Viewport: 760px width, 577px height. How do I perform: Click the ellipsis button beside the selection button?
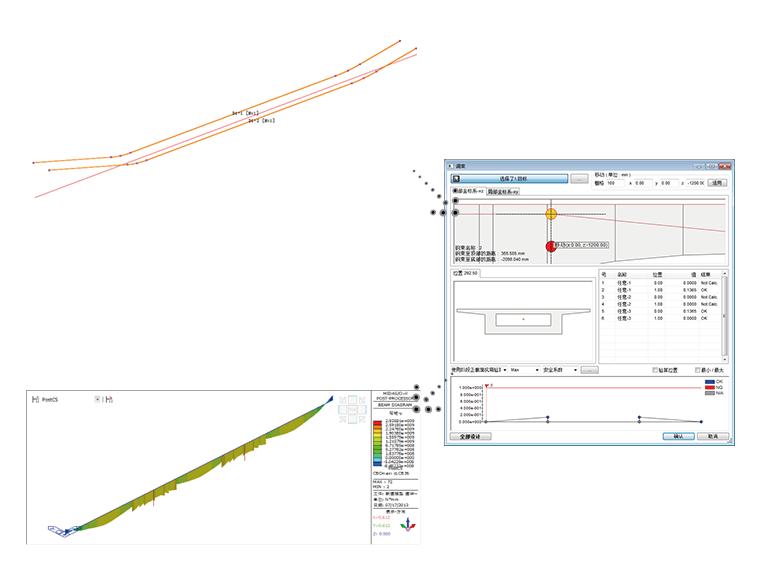click(579, 179)
